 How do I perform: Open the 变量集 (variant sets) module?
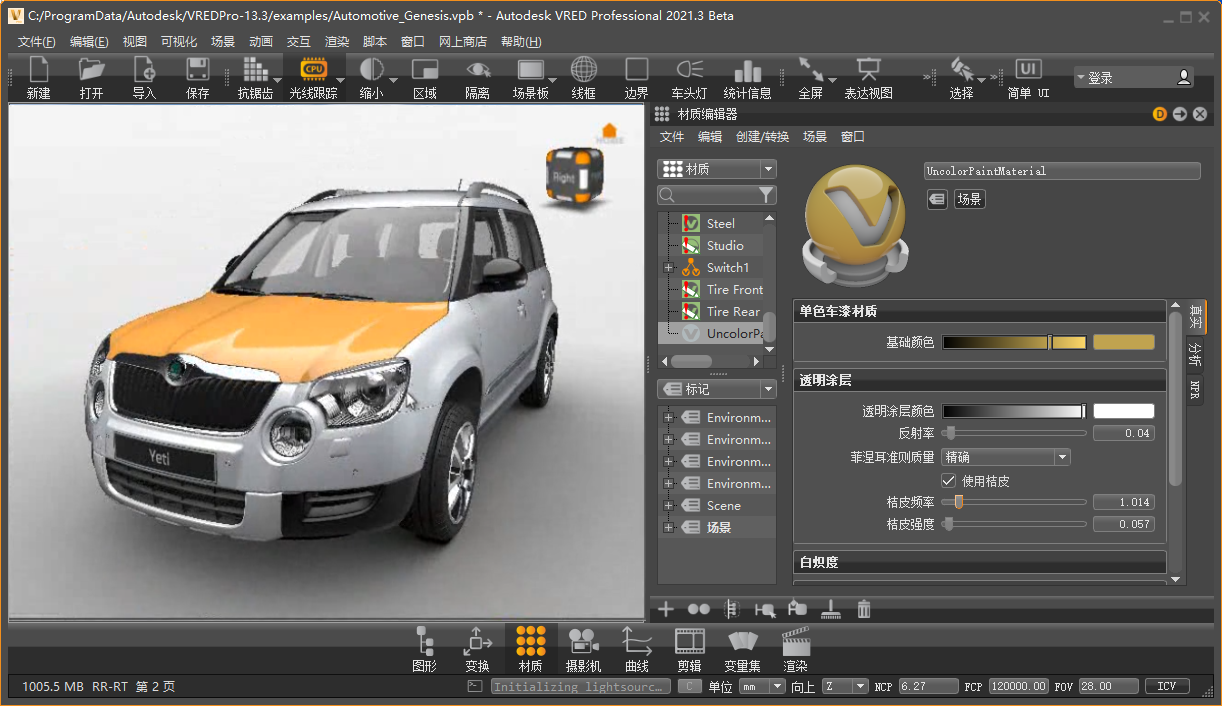(x=742, y=649)
